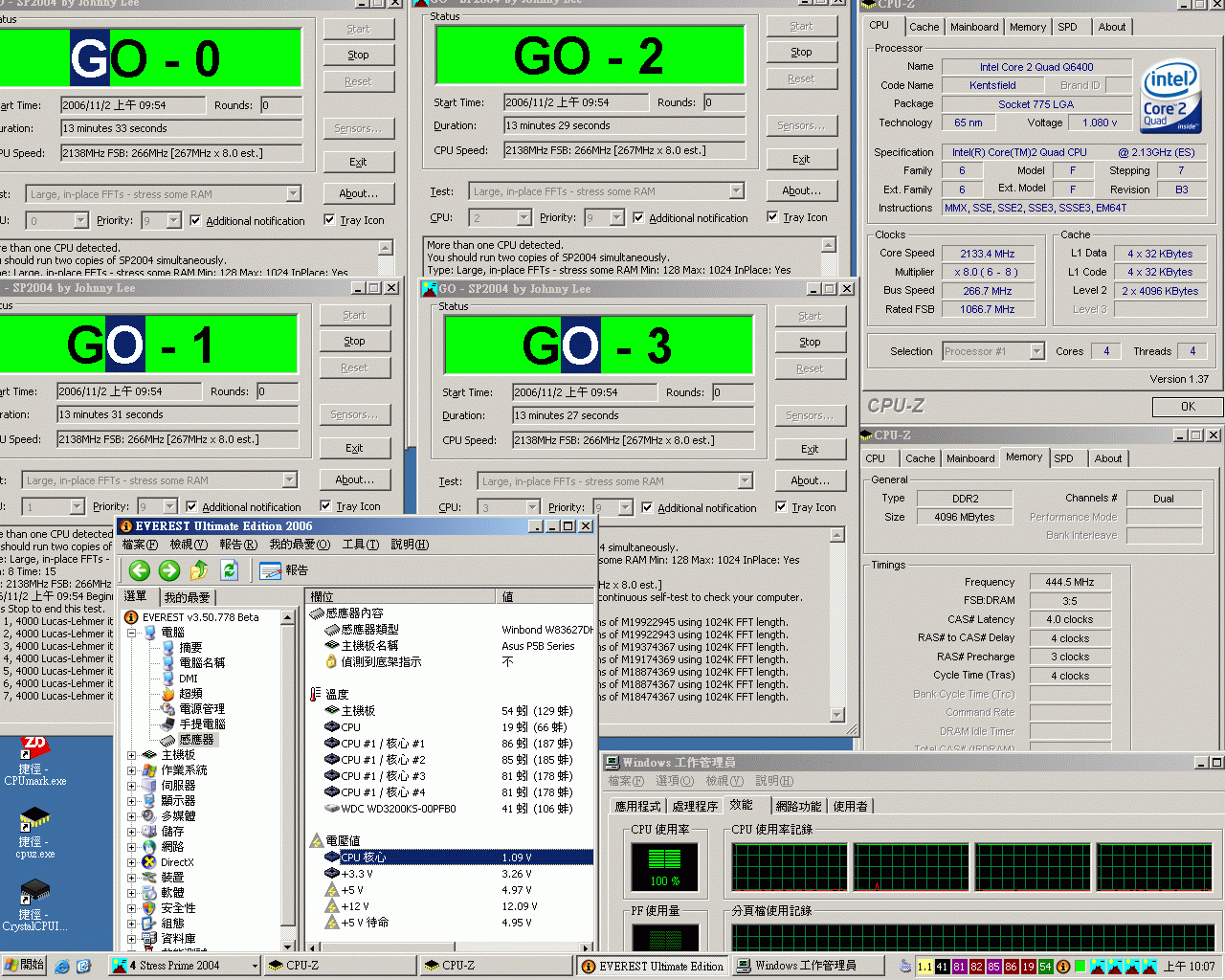The image size is (1225, 980).
Task: Select the 多媒體 multimedia tree item
Action: (178, 816)
